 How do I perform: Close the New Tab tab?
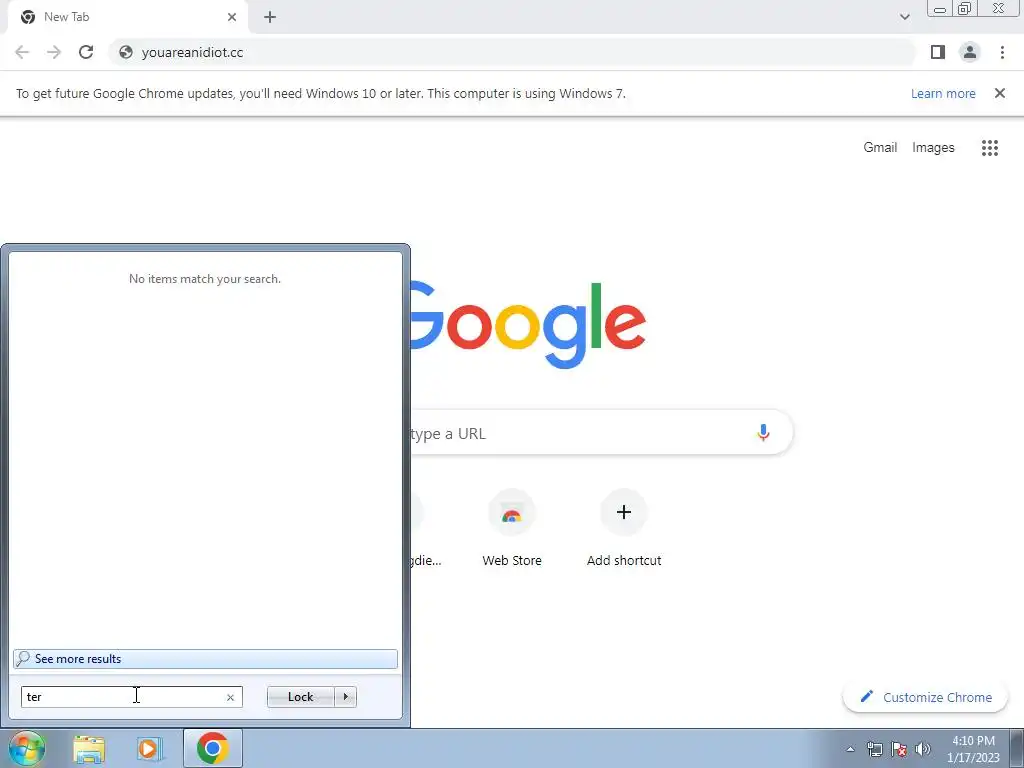pyautogui.click(x=232, y=17)
